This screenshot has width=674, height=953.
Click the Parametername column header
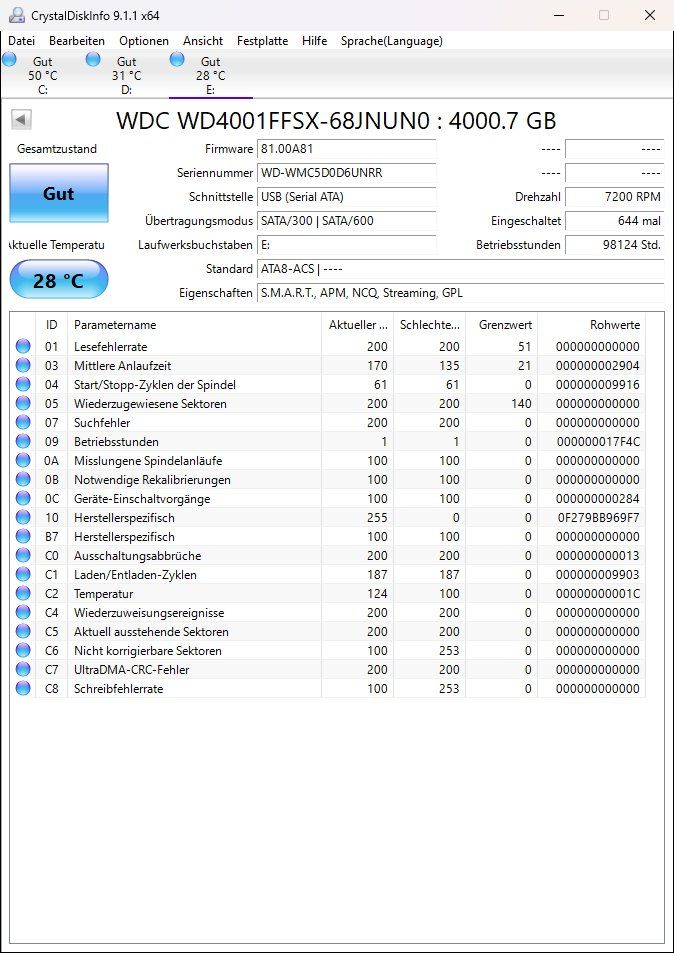pyautogui.click(x=194, y=325)
